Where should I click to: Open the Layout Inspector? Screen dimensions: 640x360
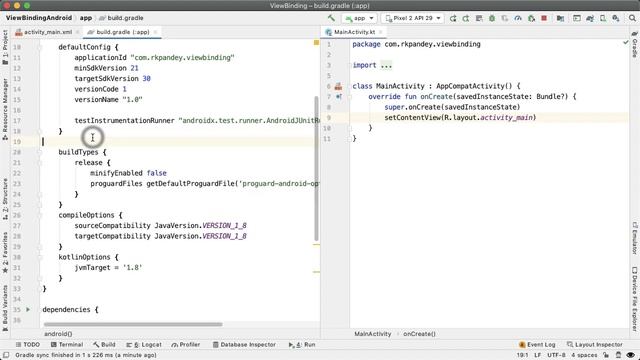[595, 344]
